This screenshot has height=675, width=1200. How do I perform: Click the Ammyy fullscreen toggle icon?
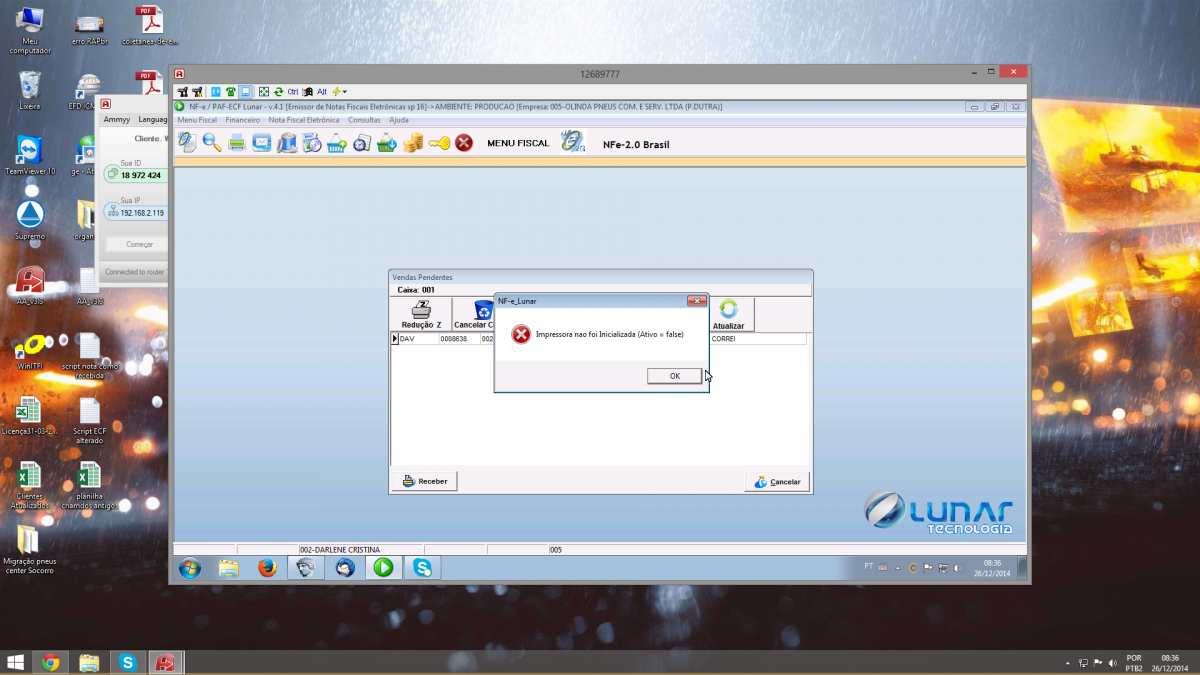click(x=264, y=91)
